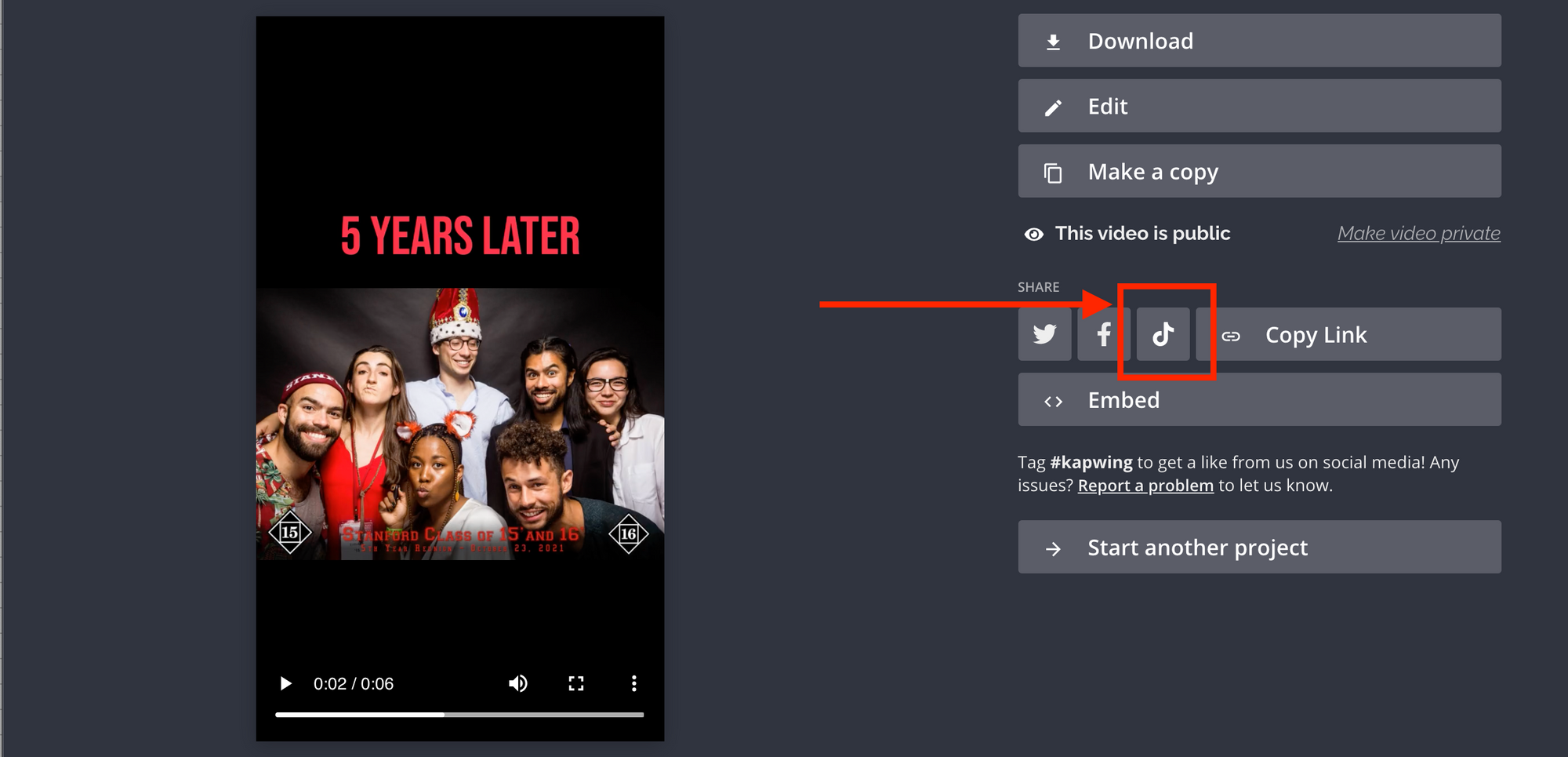Start another project
Screen dimensions: 1568x757
[1259, 547]
